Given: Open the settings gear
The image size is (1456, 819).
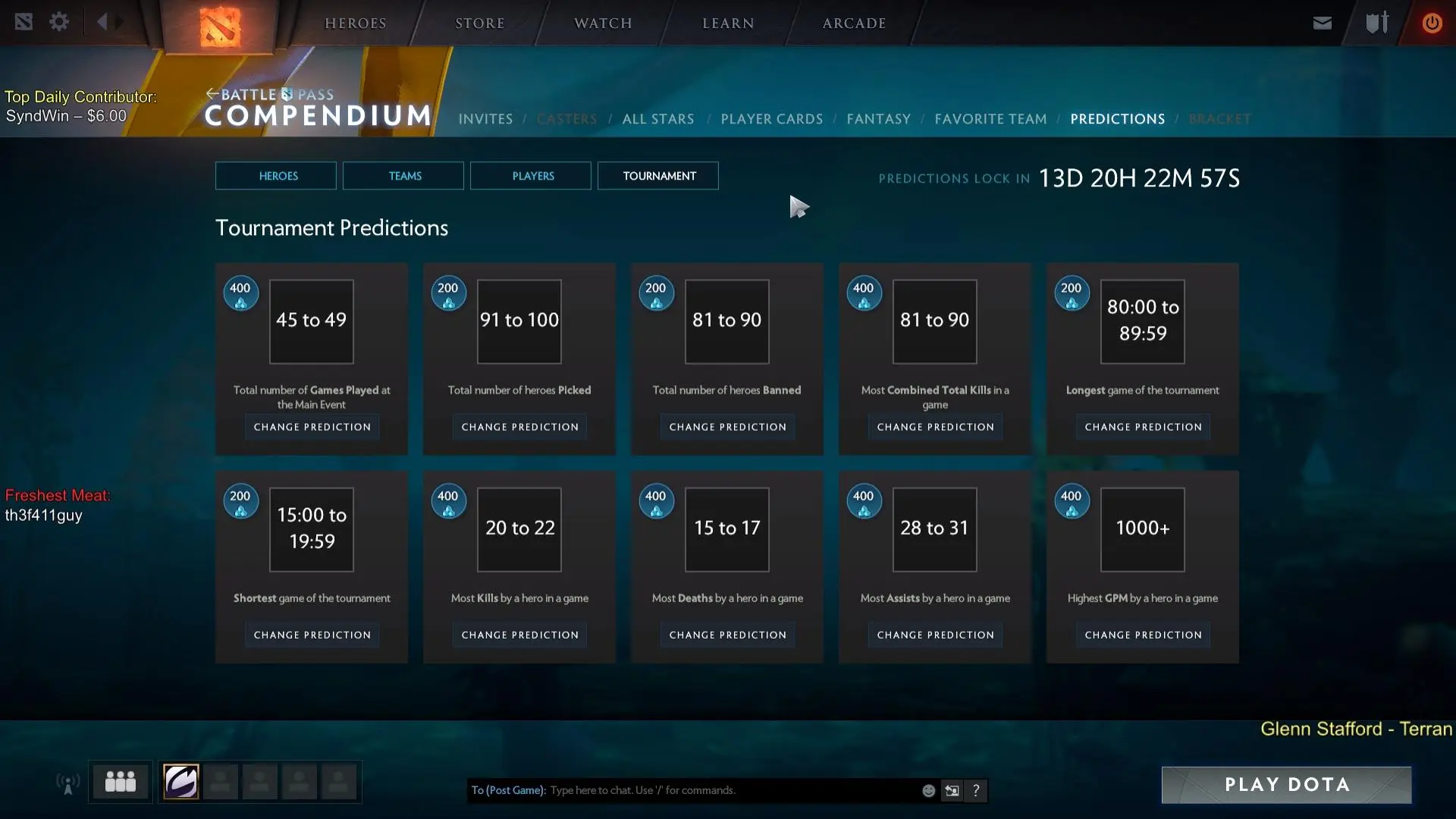Looking at the screenshot, I should pos(59,22).
